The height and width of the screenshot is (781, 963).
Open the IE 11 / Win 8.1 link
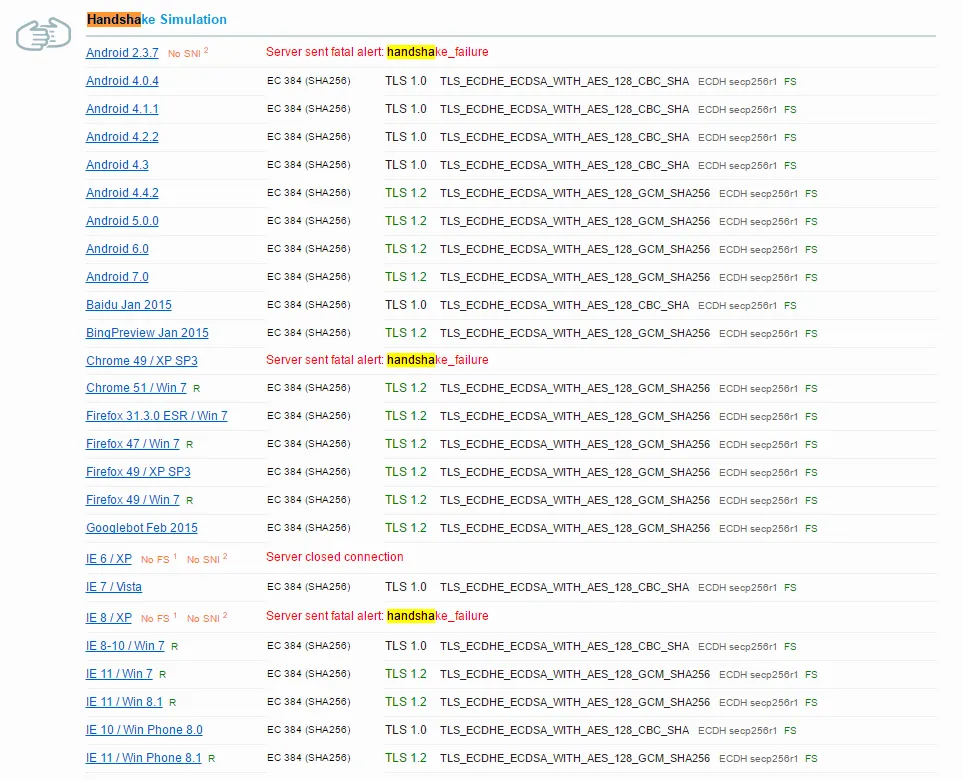click(x=125, y=702)
